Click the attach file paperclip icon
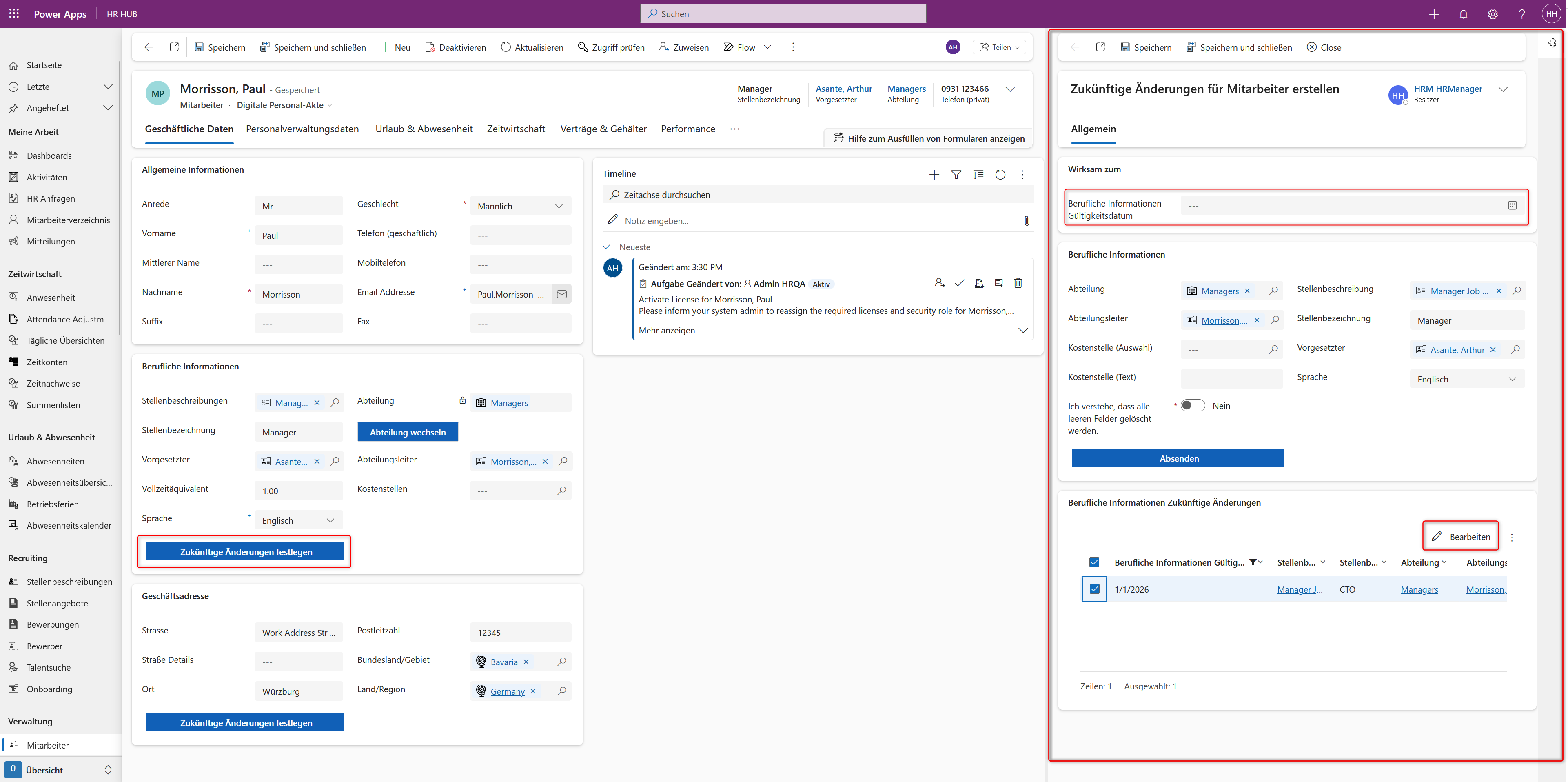The image size is (1568, 782). [x=1026, y=220]
